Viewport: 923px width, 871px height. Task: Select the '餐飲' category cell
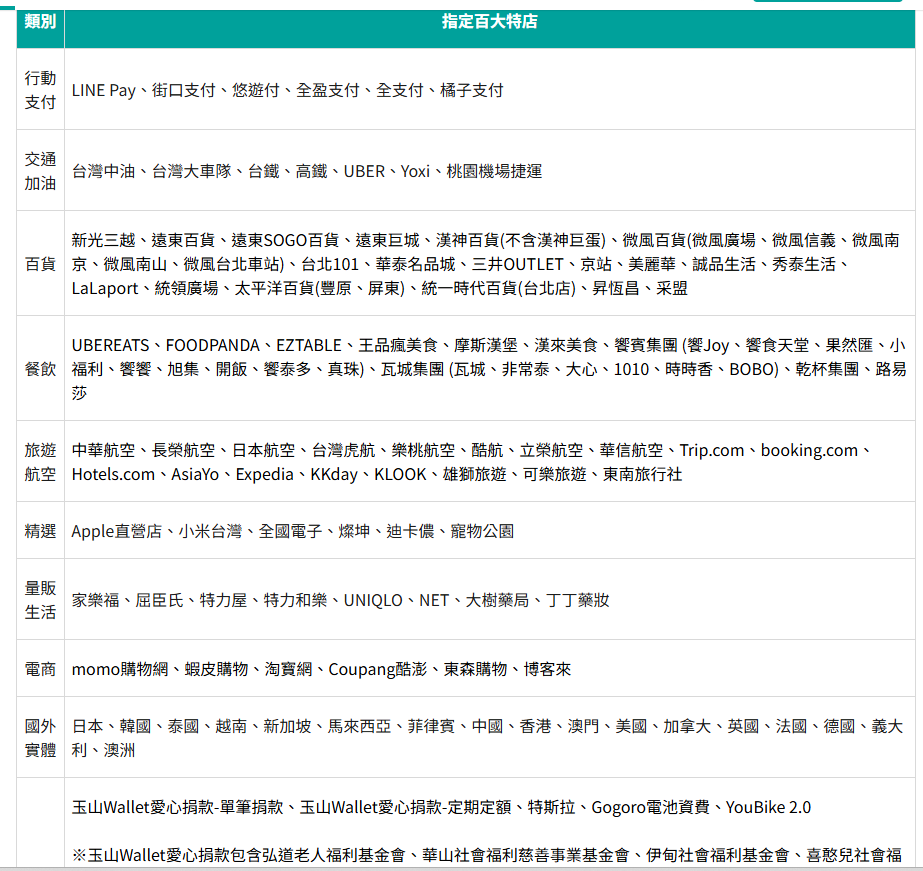(x=40, y=369)
